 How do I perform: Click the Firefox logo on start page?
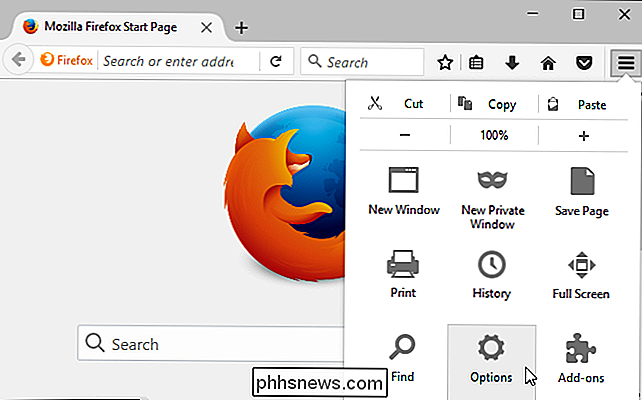(285, 194)
